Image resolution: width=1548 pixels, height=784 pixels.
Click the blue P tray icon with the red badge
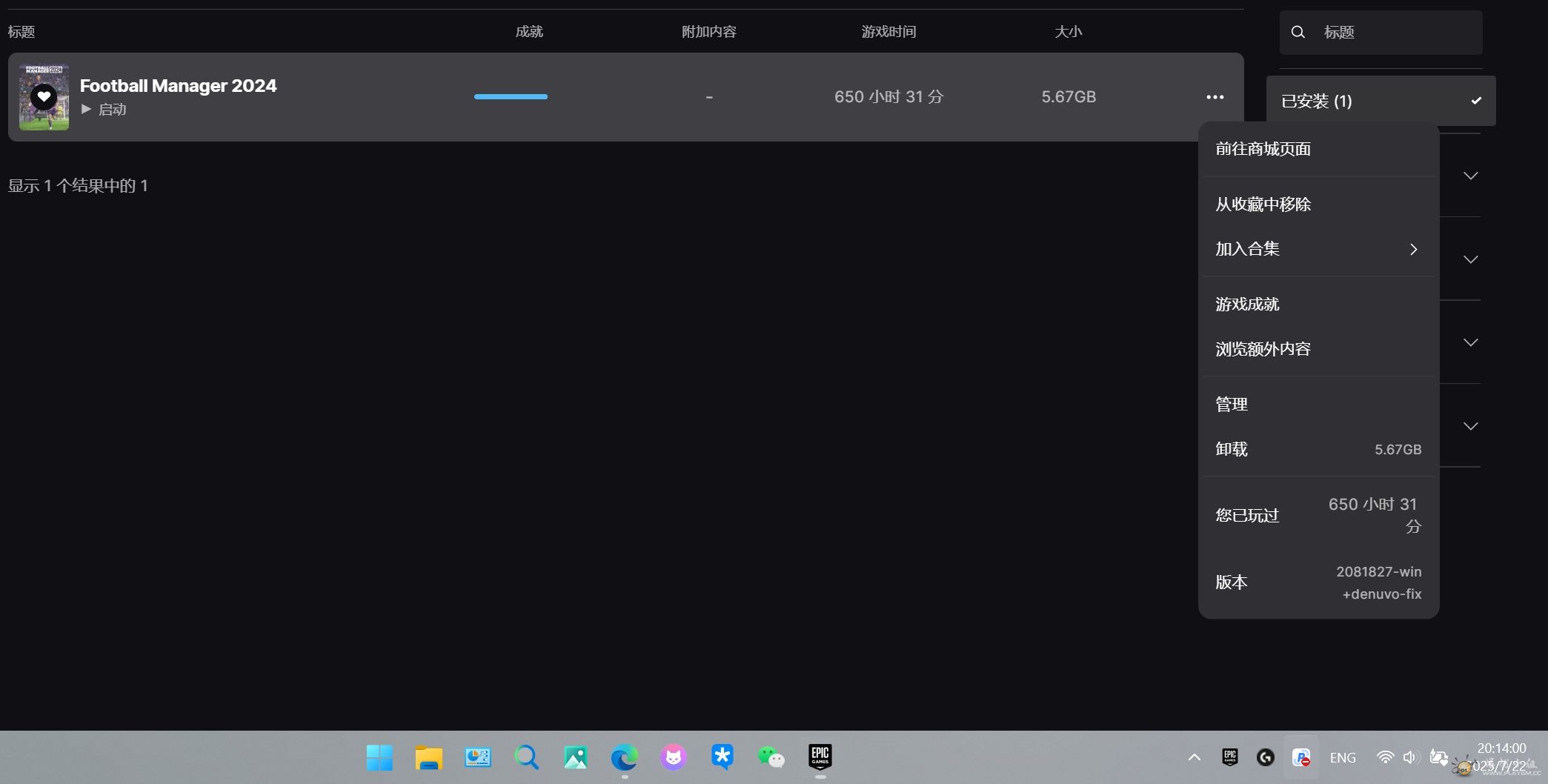1301,757
